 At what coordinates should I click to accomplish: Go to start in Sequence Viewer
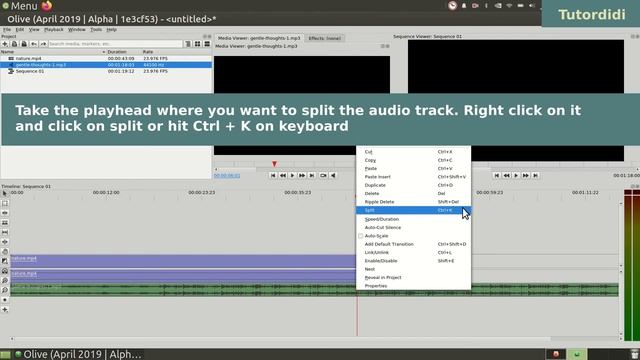point(497,176)
